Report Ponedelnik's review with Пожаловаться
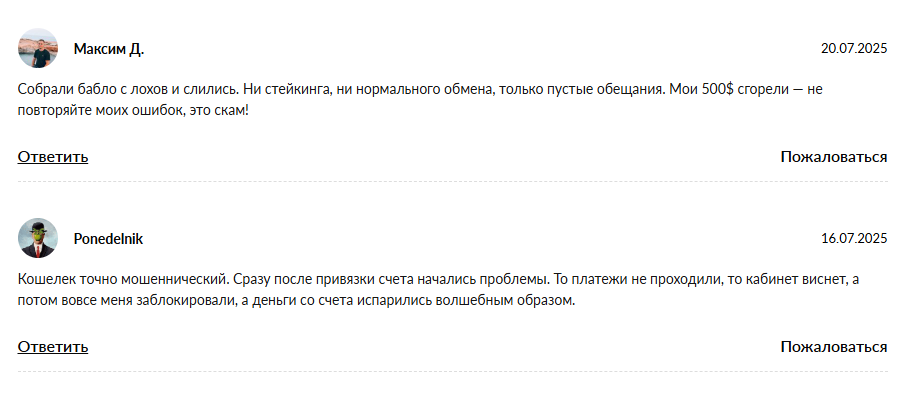 coord(834,346)
